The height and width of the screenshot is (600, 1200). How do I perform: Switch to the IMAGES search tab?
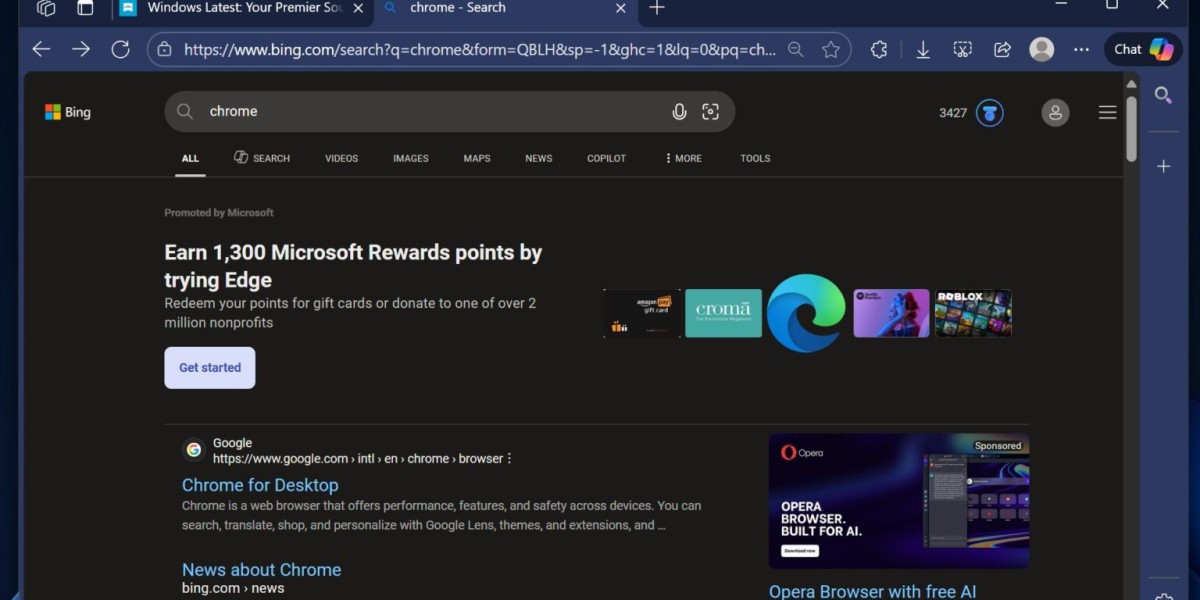click(410, 158)
